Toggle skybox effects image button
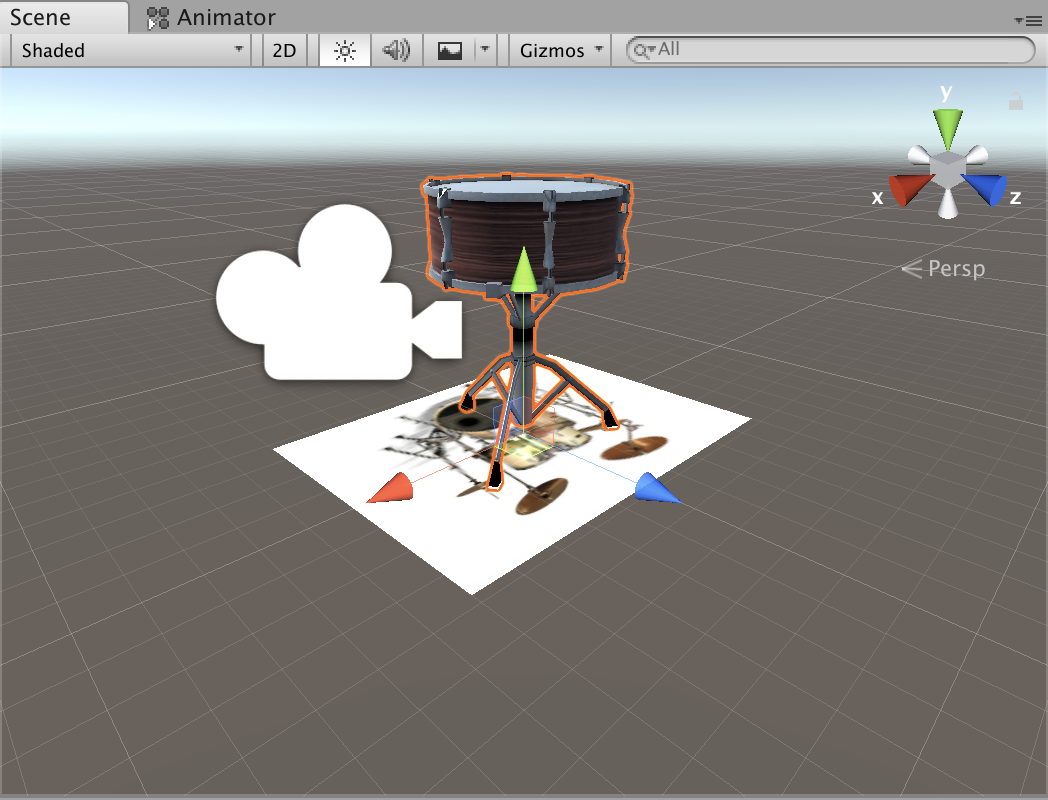This screenshot has width=1048, height=800. [x=450, y=50]
